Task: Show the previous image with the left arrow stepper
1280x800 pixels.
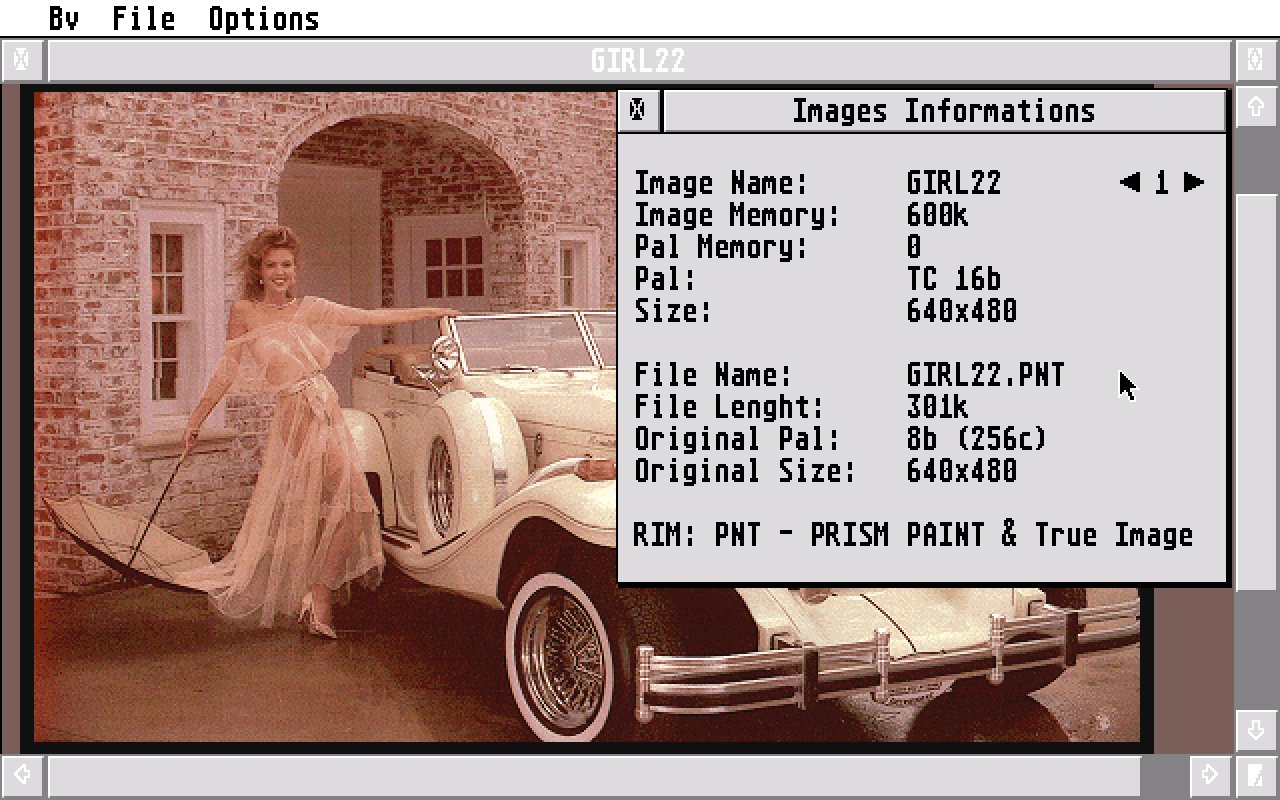Action: coord(1130,182)
